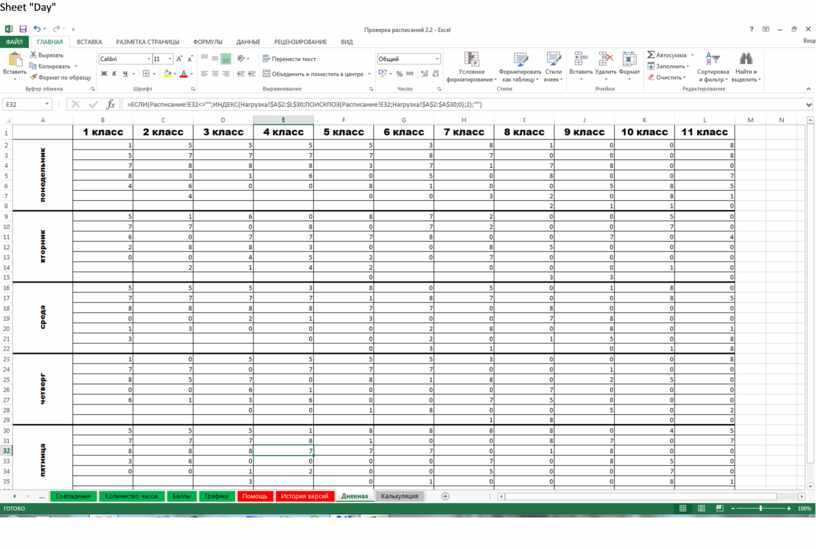Open the ФОРМУЛЫ ribbon tab
Screen dimensions: 816x549
pyautogui.click(x=208, y=42)
